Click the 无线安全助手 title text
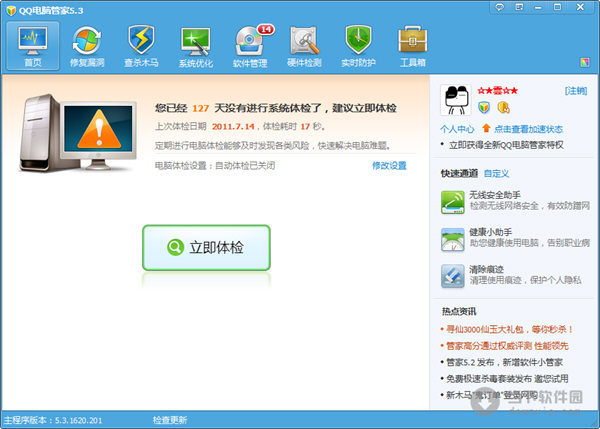The image size is (600, 429). tap(495, 195)
